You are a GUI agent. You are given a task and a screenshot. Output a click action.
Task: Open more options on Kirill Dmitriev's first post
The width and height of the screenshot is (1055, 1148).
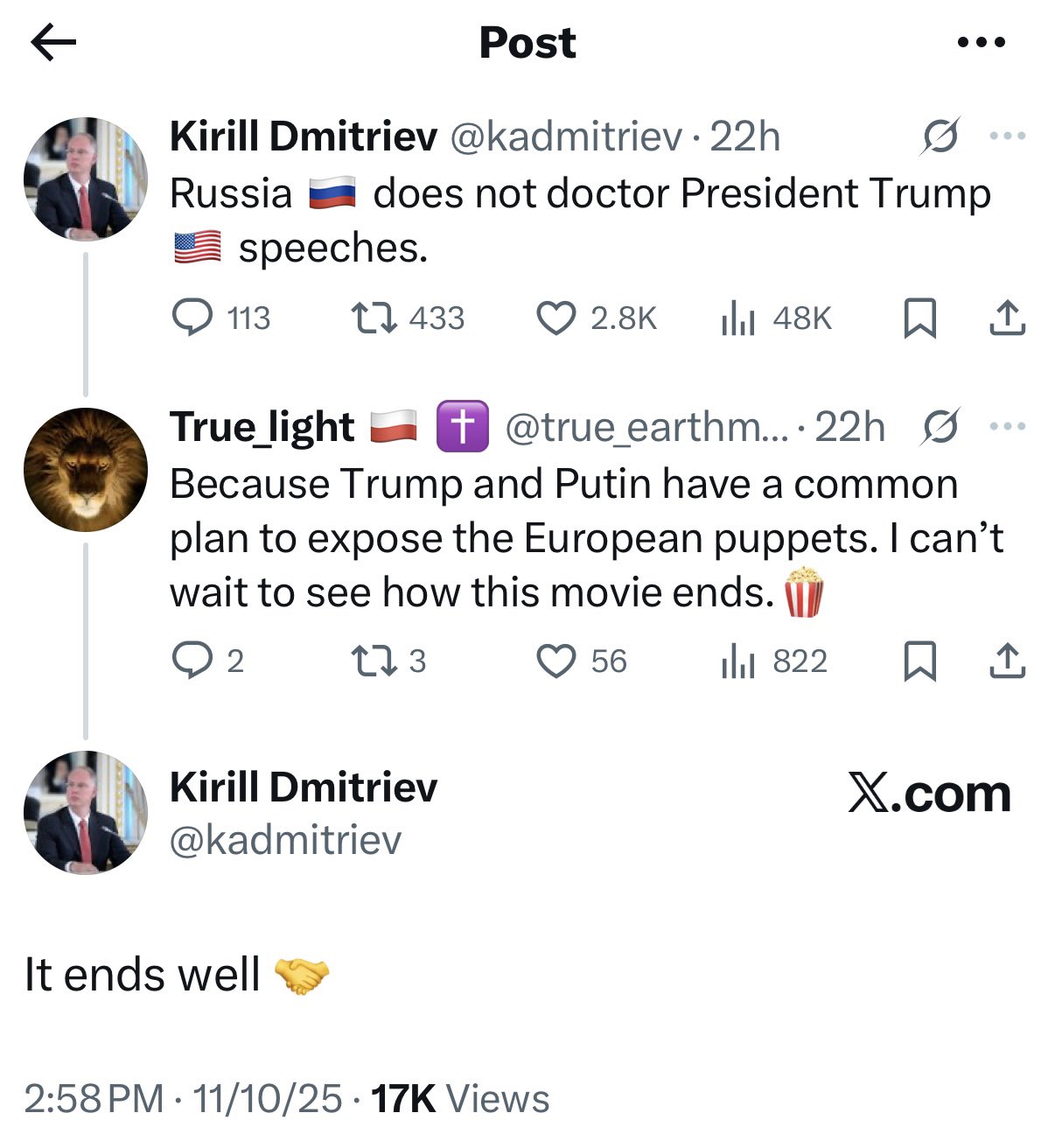click(1007, 136)
